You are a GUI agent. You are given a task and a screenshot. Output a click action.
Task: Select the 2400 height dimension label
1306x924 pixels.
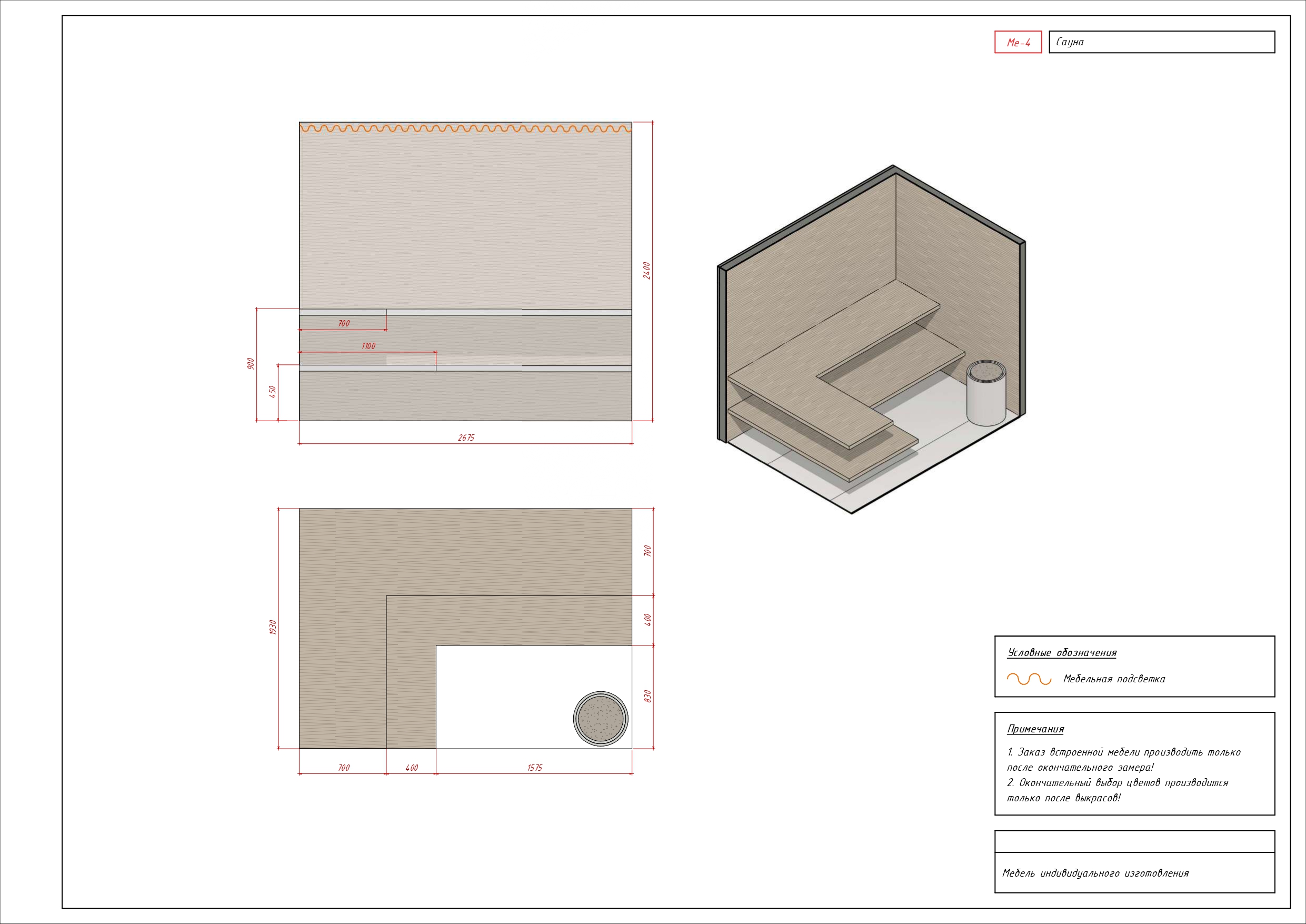coord(646,270)
